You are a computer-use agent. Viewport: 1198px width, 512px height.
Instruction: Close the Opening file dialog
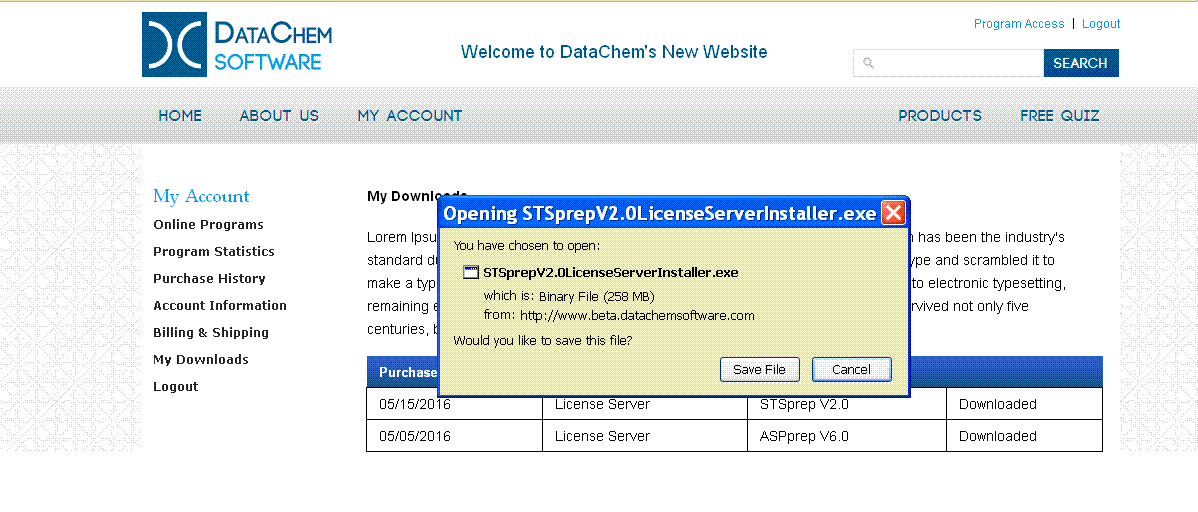893,213
